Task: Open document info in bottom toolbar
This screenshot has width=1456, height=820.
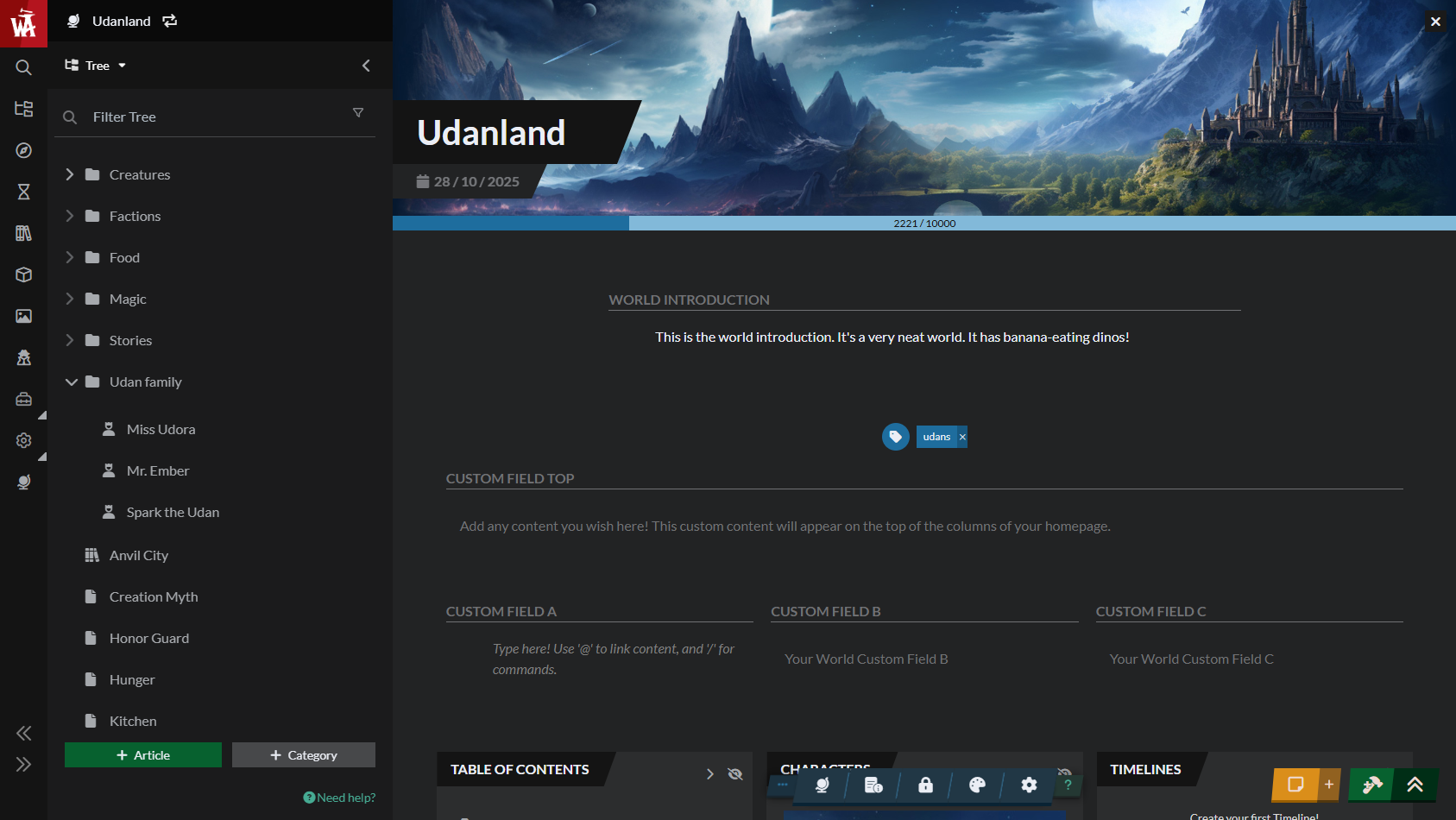Action: [x=873, y=785]
